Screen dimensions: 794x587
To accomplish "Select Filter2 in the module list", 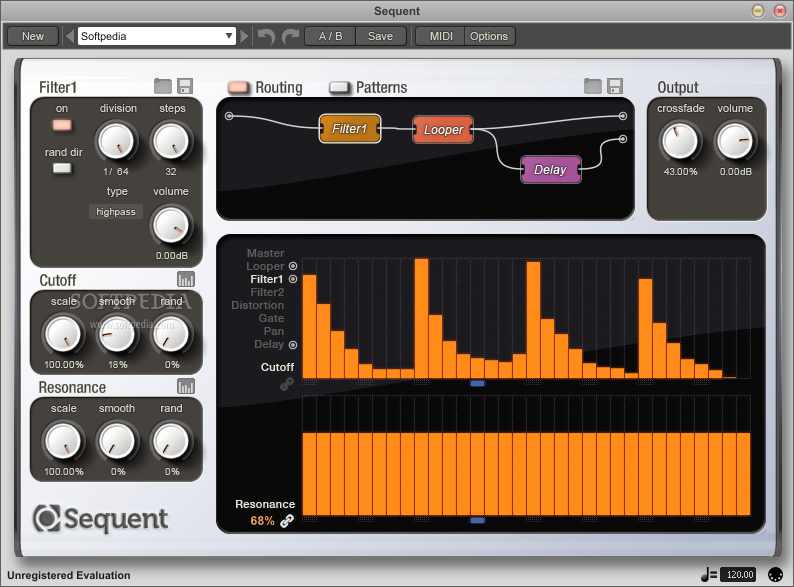I will click(267, 292).
